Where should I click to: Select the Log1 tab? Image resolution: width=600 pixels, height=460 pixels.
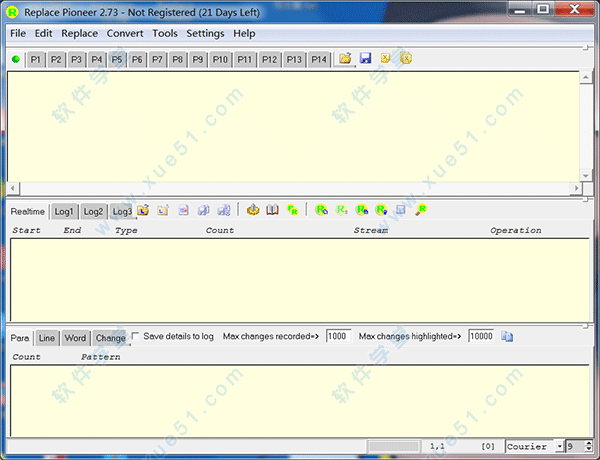pos(64,212)
